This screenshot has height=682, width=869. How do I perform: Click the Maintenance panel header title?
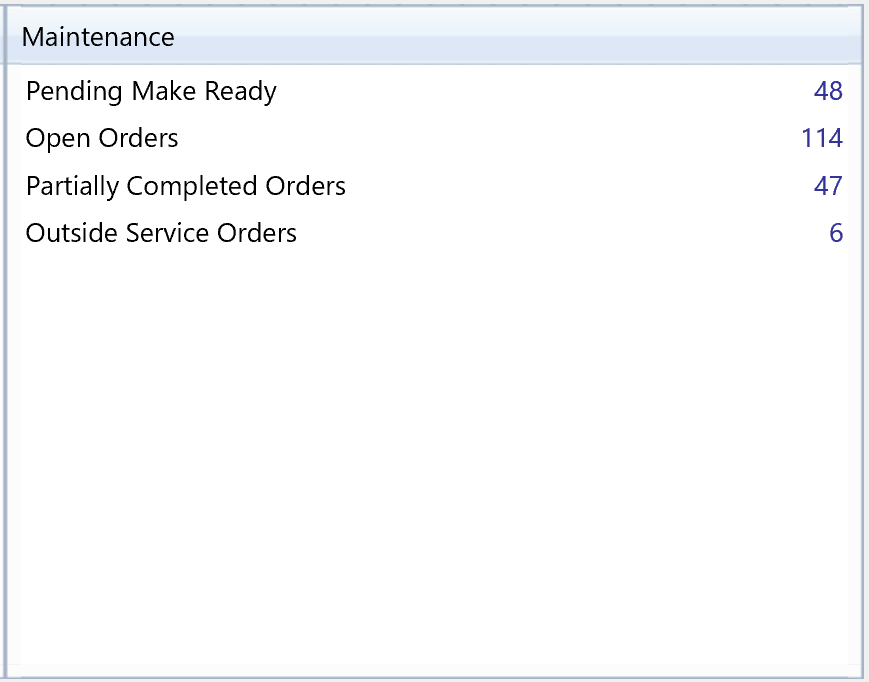pos(98,37)
